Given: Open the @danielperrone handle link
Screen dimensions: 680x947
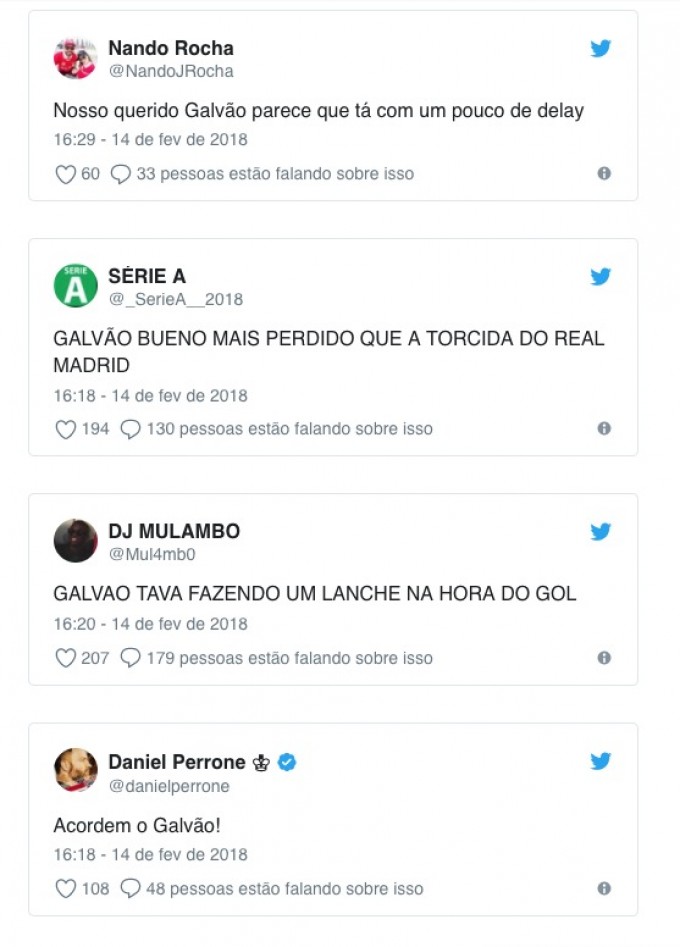Looking at the screenshot, I should (x=168, y=786).
